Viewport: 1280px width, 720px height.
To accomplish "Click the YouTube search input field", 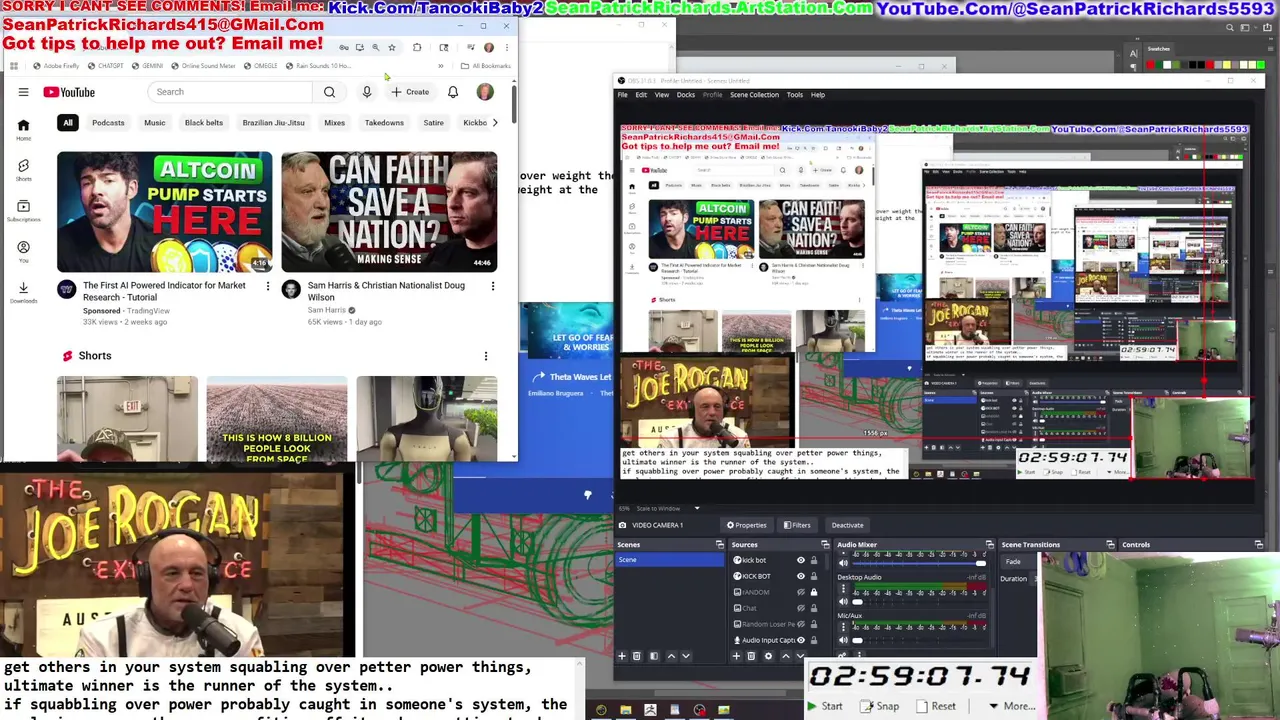I will pyautogui.click(x=231, y=92).
